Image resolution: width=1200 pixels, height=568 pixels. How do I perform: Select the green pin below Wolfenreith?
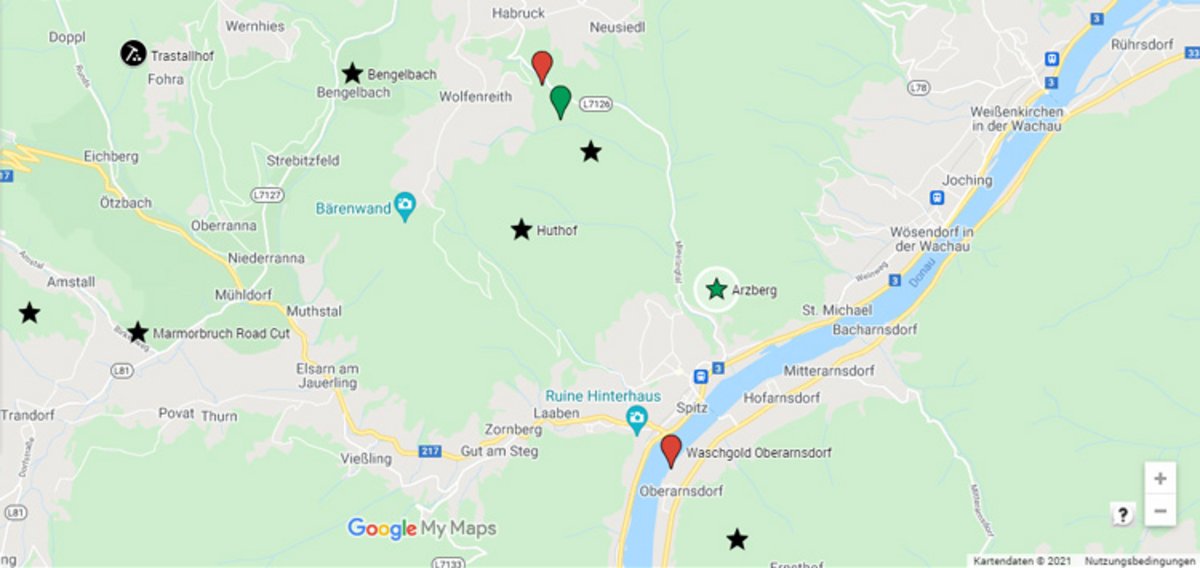click(561, 103)
